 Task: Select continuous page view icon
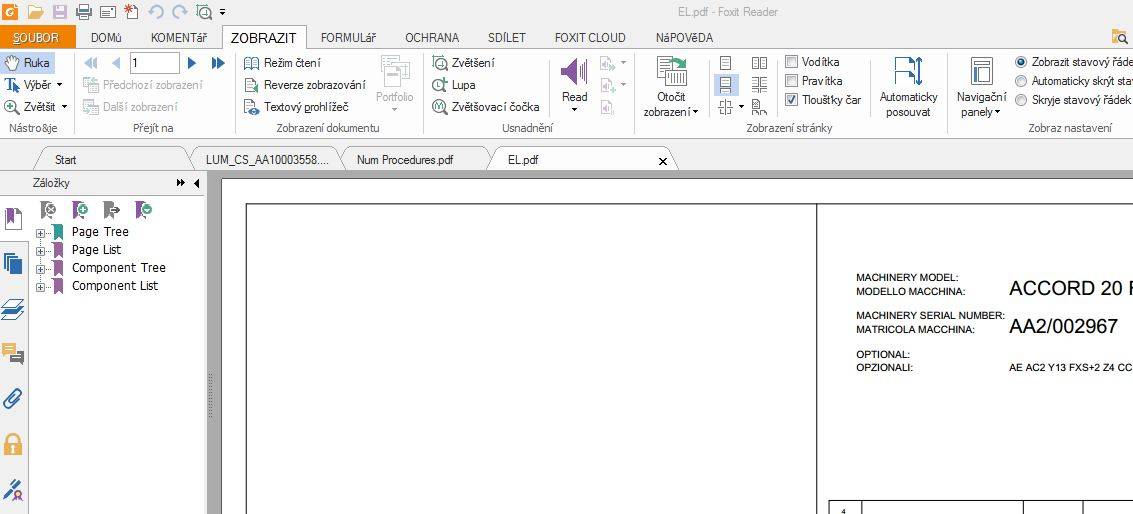(726, 85)
